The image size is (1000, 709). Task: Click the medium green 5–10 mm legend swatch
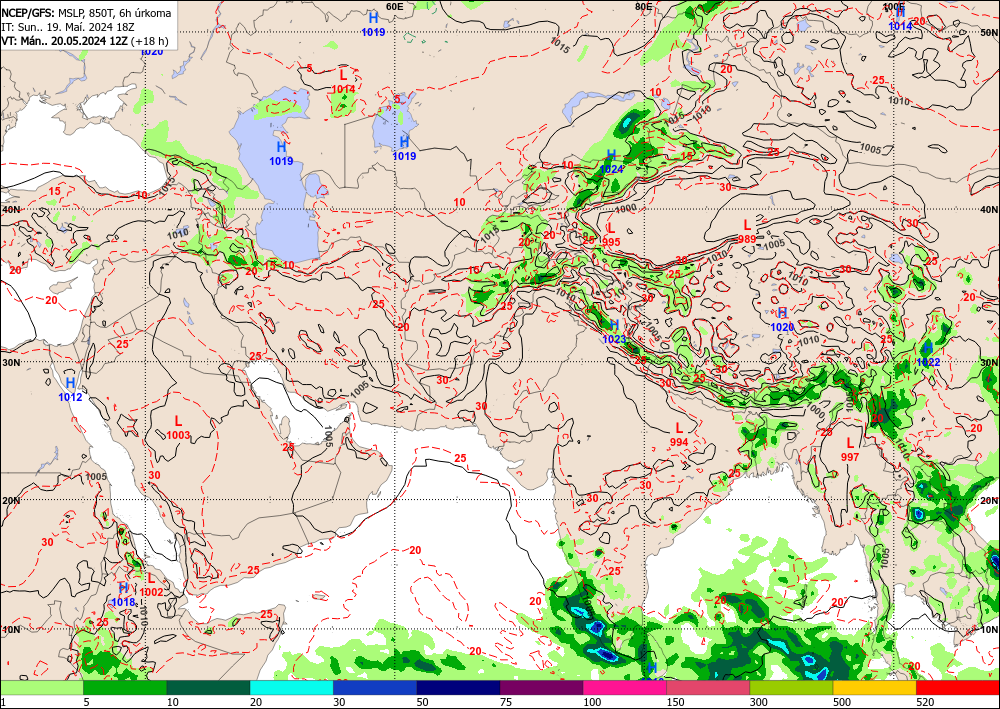pyautogui.click(x=125, y=688)
